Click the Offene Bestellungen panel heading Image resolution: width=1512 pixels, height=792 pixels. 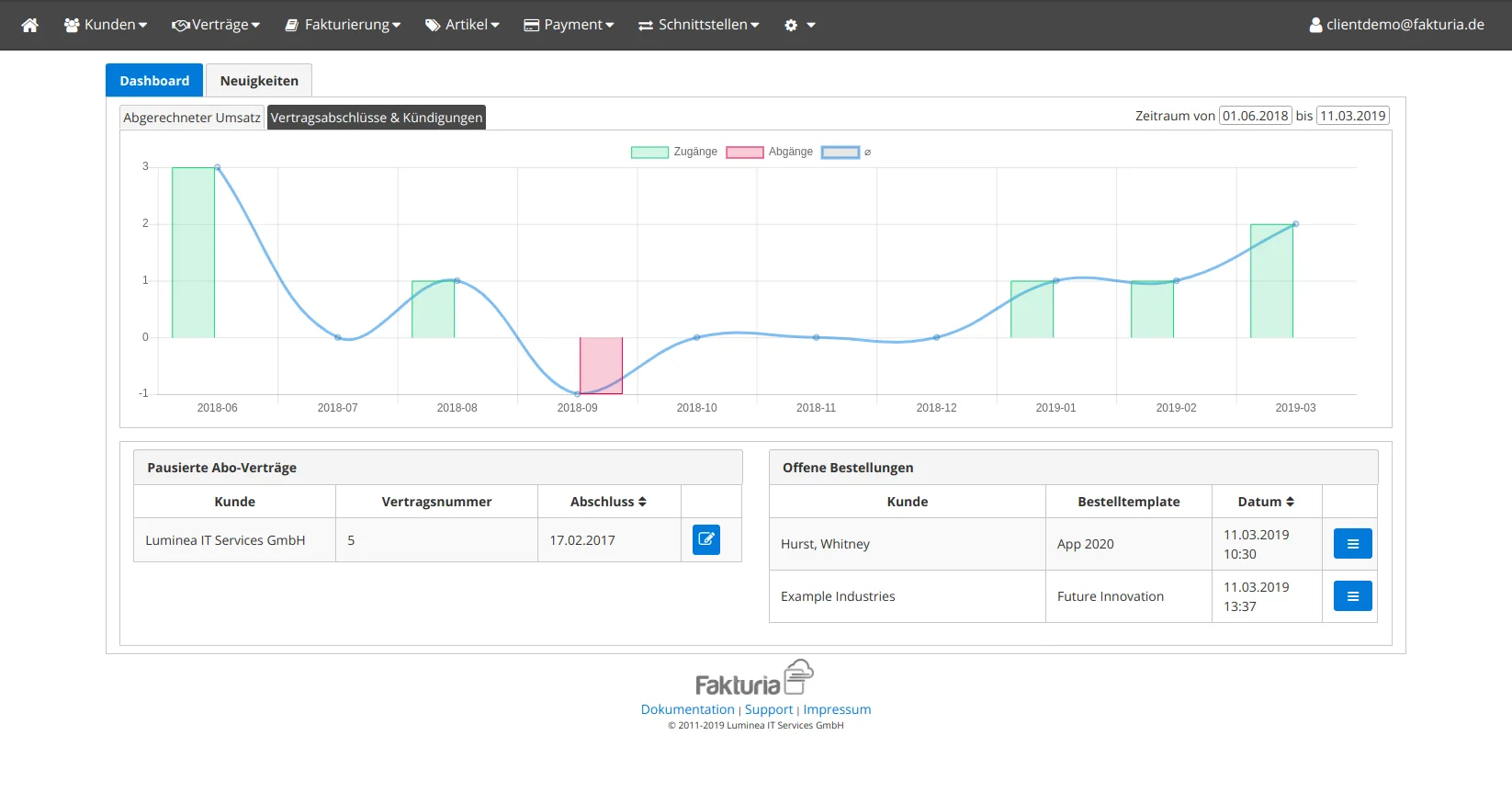pyautogui.click(x=1073, y=468)
